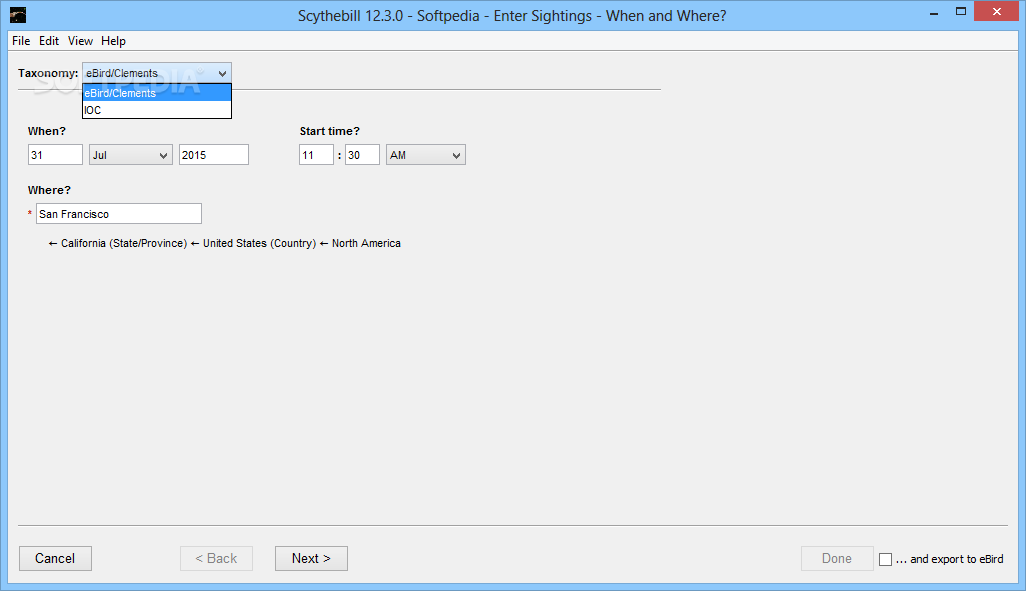
Task: Click the disabled Back button
Action: pyautogui.click(x=216, y=558)
